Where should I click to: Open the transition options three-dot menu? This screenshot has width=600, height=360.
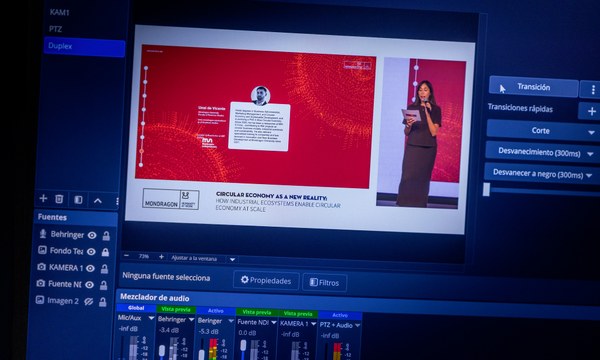(593, 90)
